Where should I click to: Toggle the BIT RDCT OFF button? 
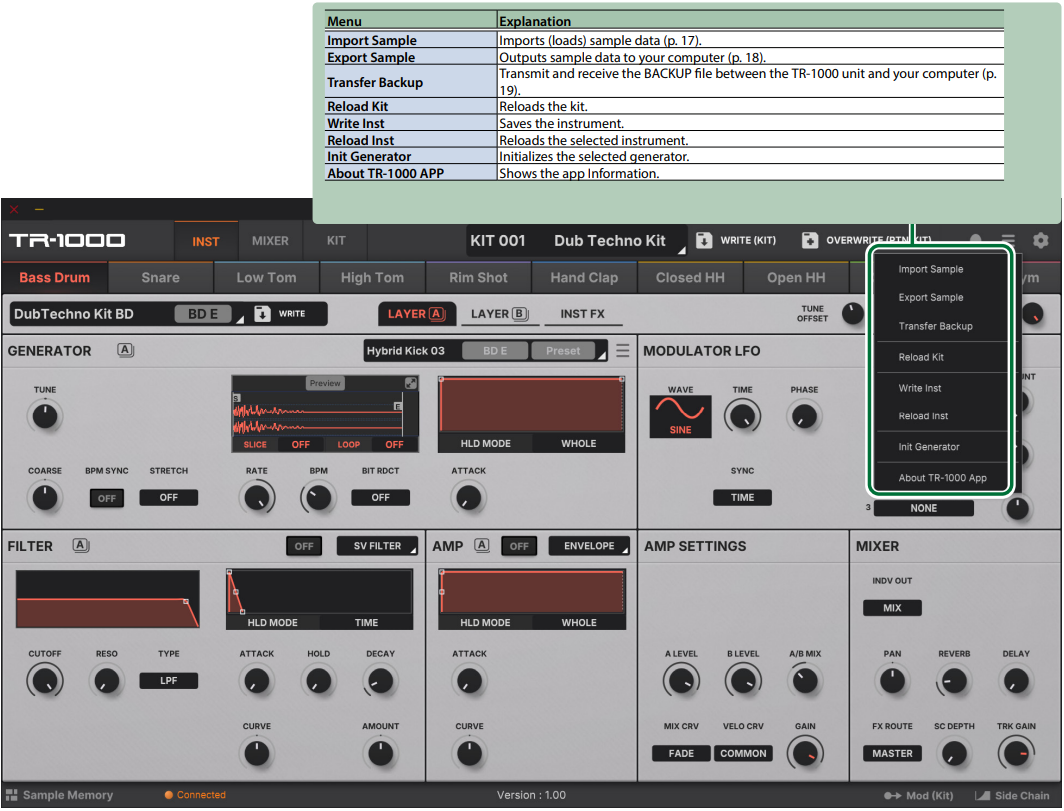tap(380, 497)
